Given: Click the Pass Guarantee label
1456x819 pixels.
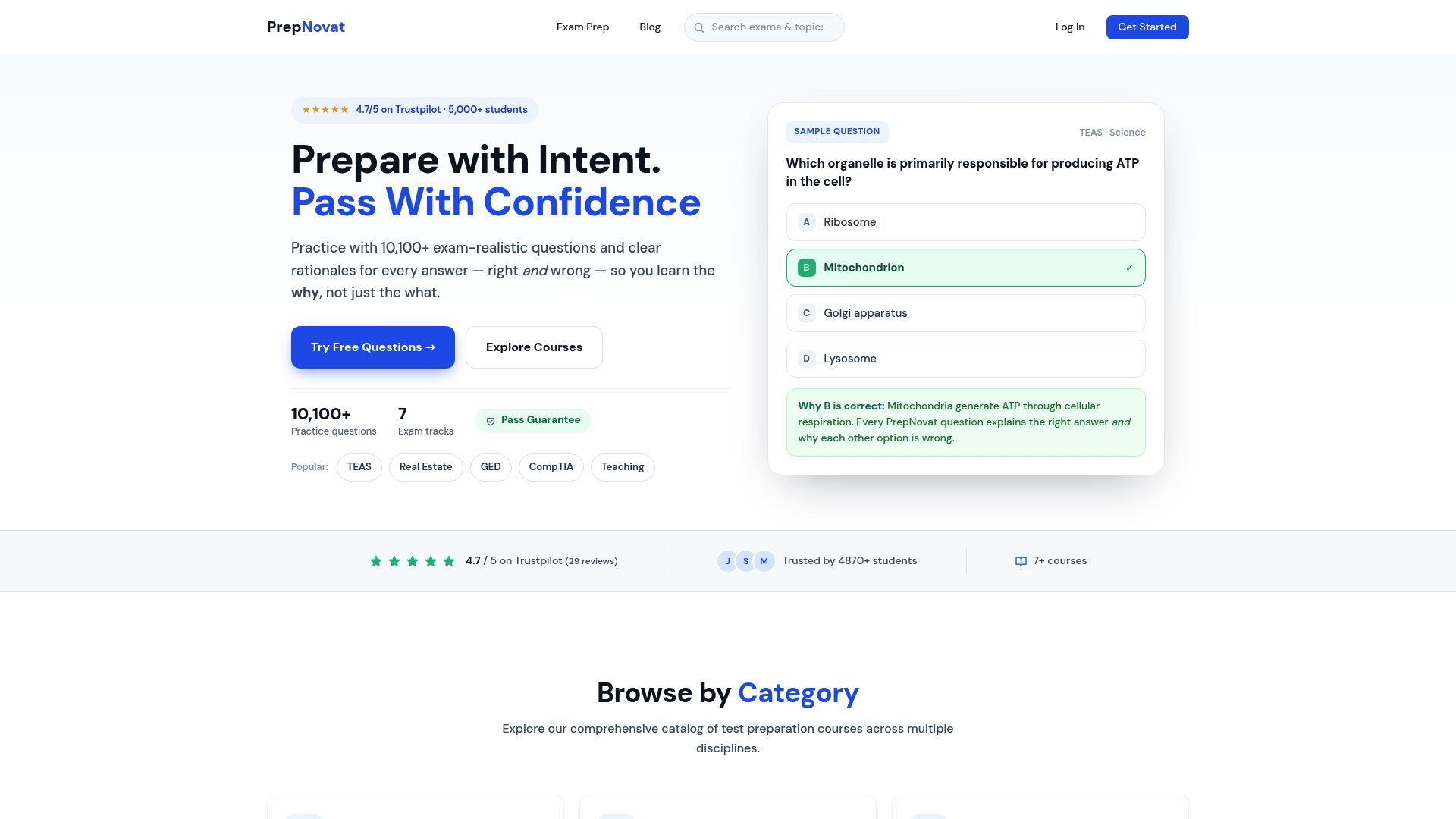Looking at the screenshot, I should click(541, 420).
